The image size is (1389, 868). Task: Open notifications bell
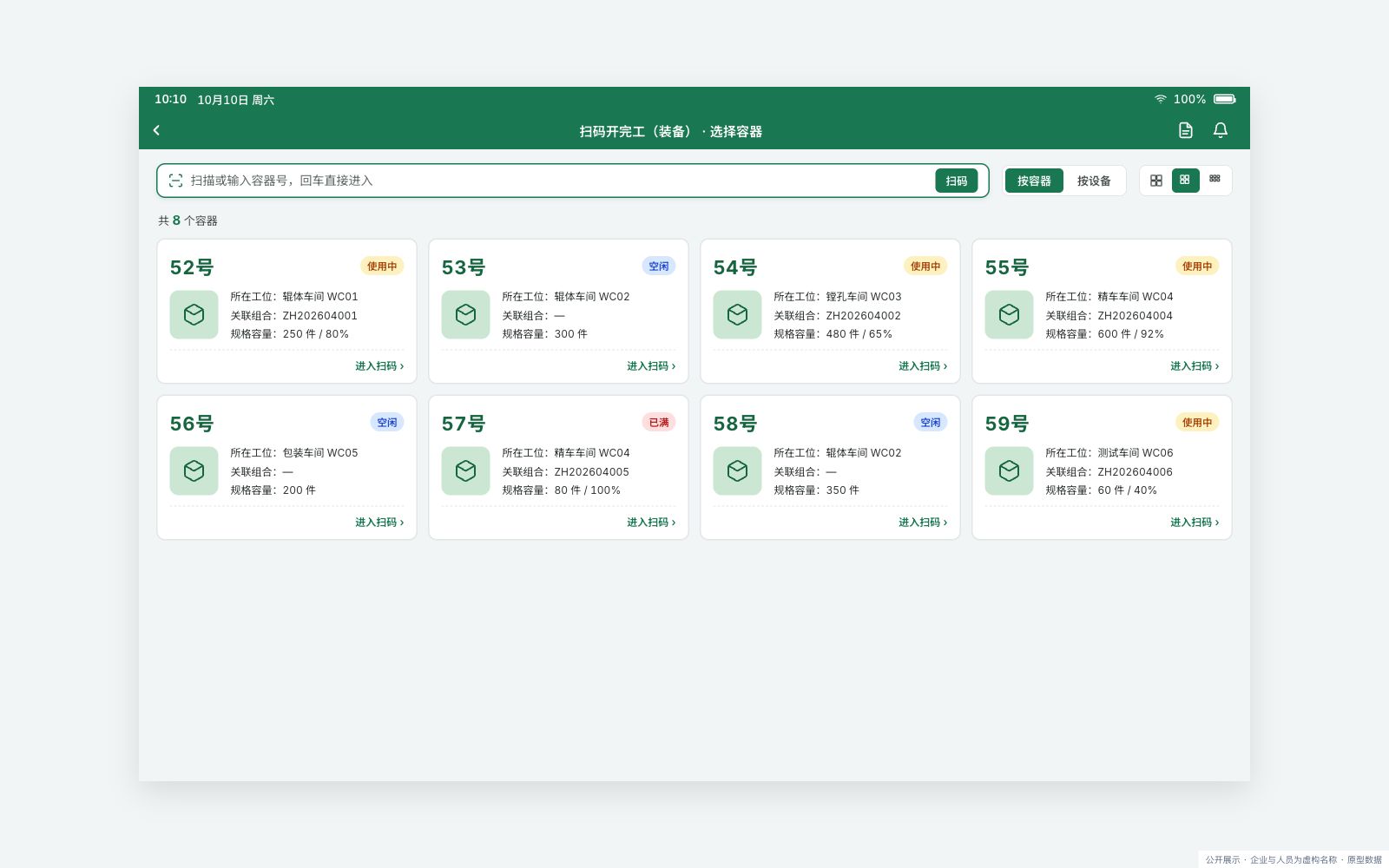1220,130
